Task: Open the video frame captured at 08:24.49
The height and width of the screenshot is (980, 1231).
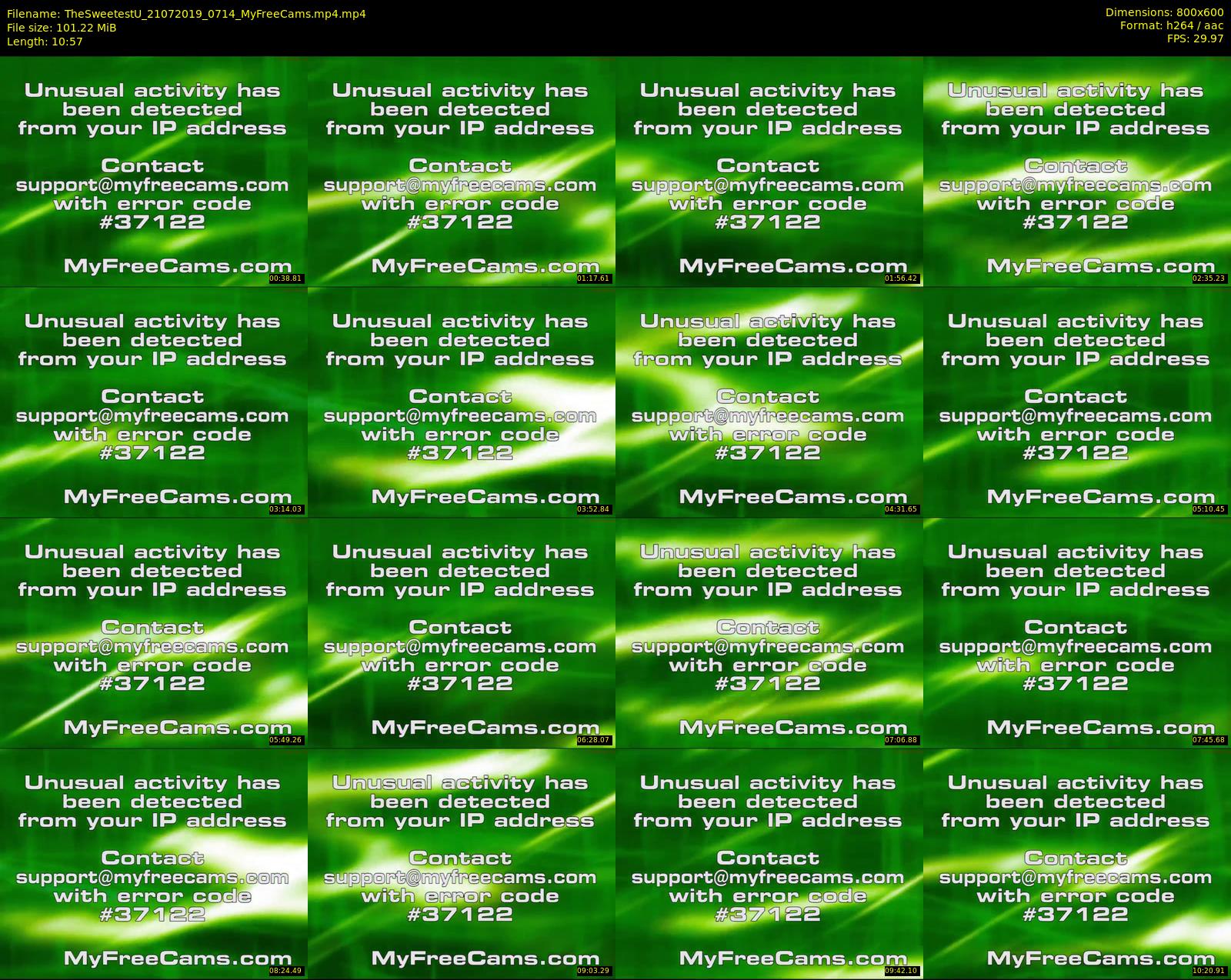Action: (x=153, y=863)
